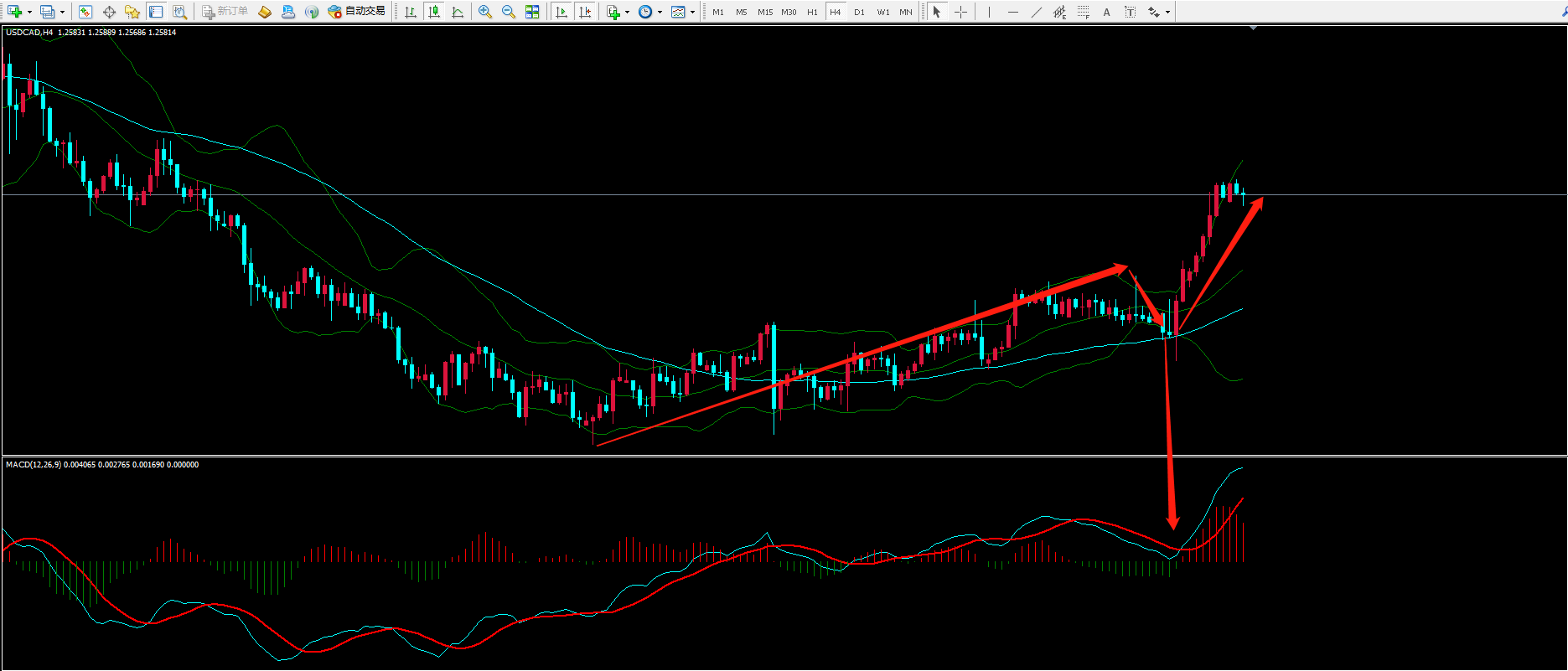The height and width of the screenshot is (671, 1568).
Task: Expand the new chart dropdown arrow
Action: tap(29, 12)
